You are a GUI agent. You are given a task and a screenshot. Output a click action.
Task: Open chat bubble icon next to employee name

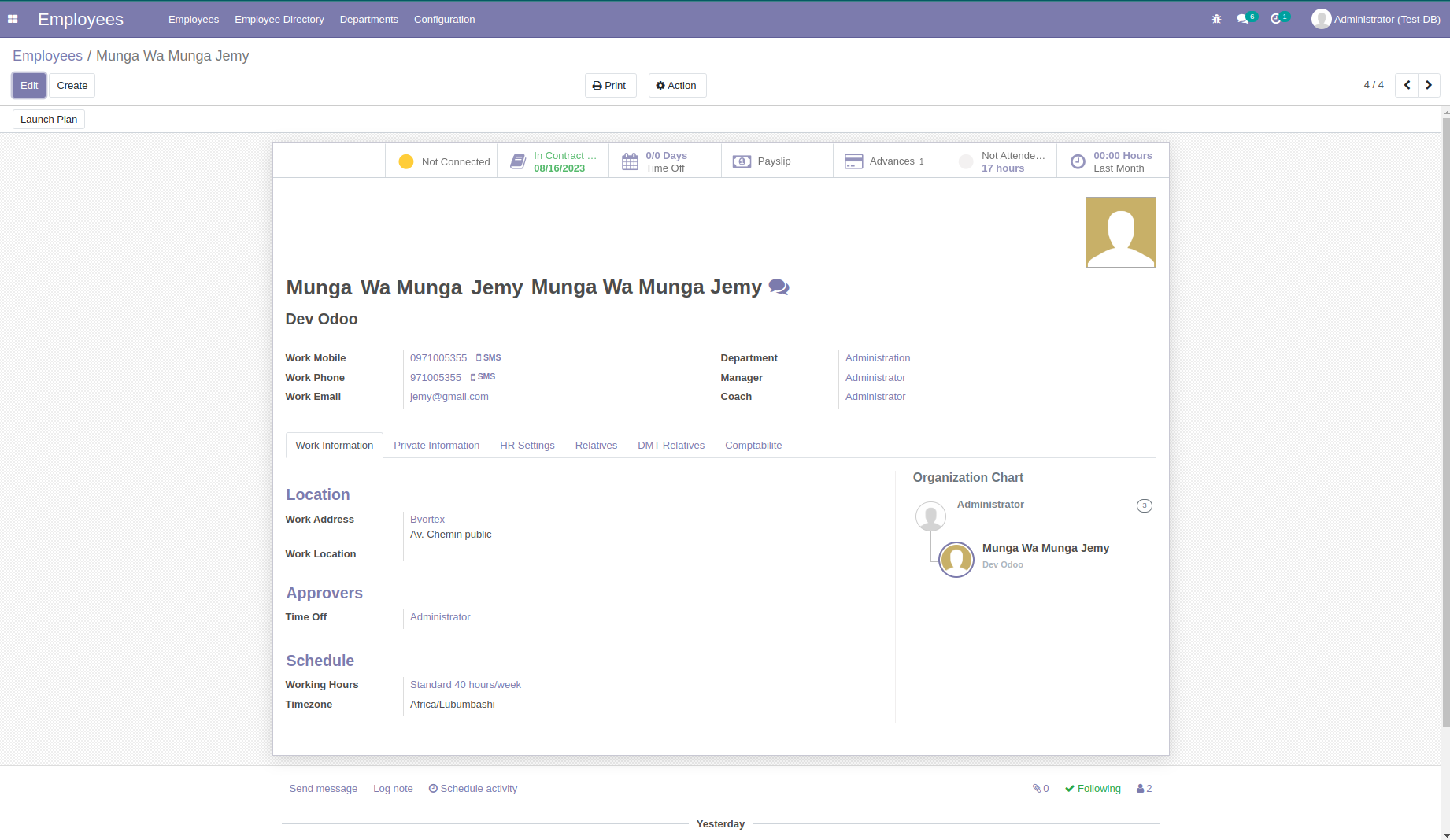(x=779, y=287)
